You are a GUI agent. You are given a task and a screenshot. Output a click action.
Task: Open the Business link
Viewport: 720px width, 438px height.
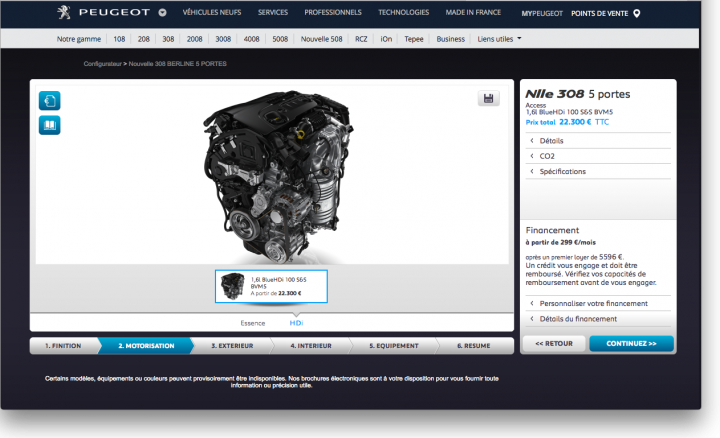coord(450,39)
